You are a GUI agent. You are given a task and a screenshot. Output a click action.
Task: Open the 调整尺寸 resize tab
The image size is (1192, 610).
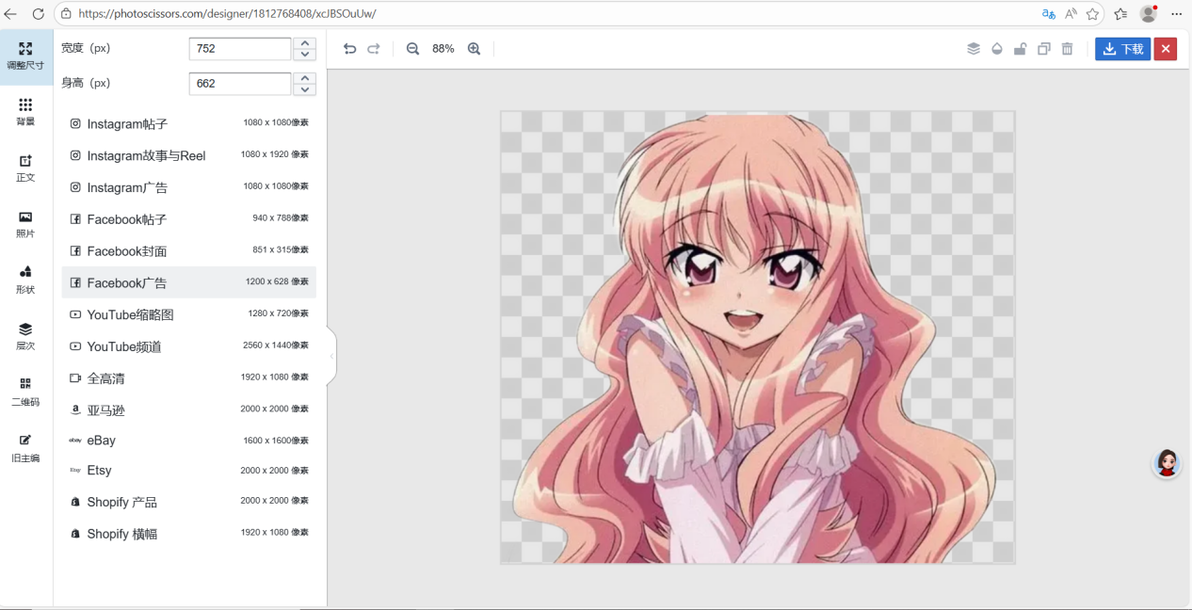[x=26, y=56]
